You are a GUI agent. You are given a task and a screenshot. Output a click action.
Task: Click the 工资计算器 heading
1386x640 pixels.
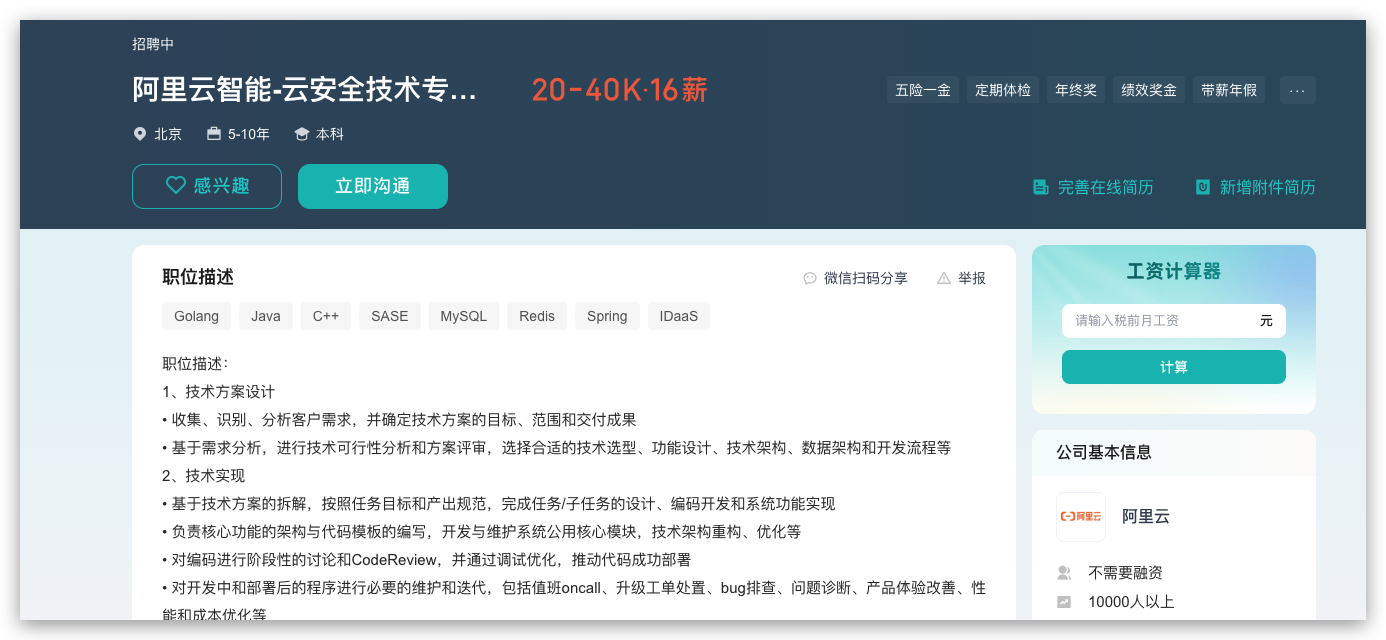[x=1174, y=272]
